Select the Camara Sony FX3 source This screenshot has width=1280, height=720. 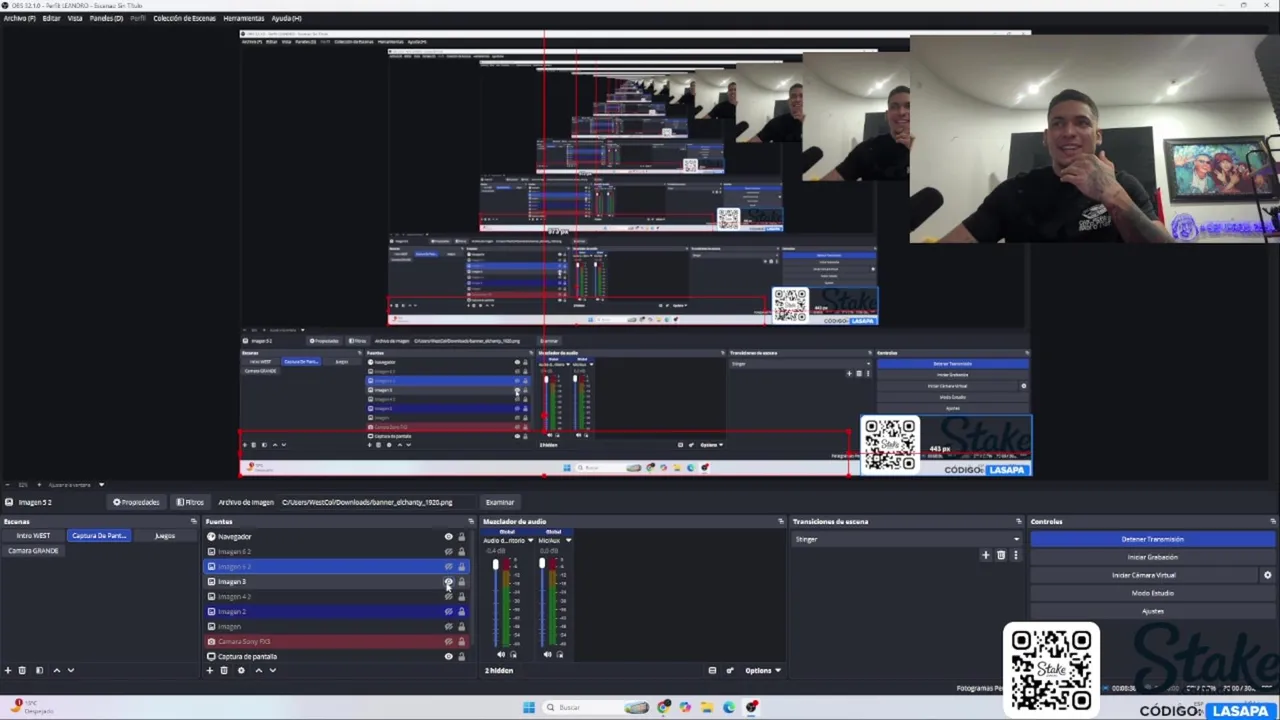[335, 642]
